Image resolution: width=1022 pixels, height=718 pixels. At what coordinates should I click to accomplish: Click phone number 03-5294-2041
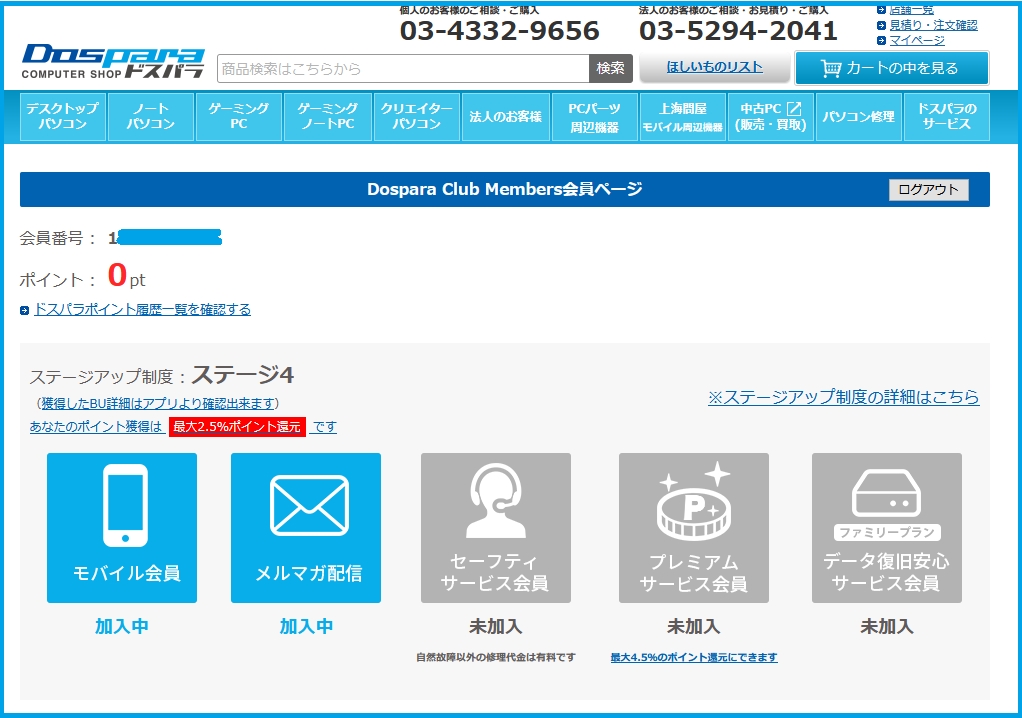tap(738, 31)
